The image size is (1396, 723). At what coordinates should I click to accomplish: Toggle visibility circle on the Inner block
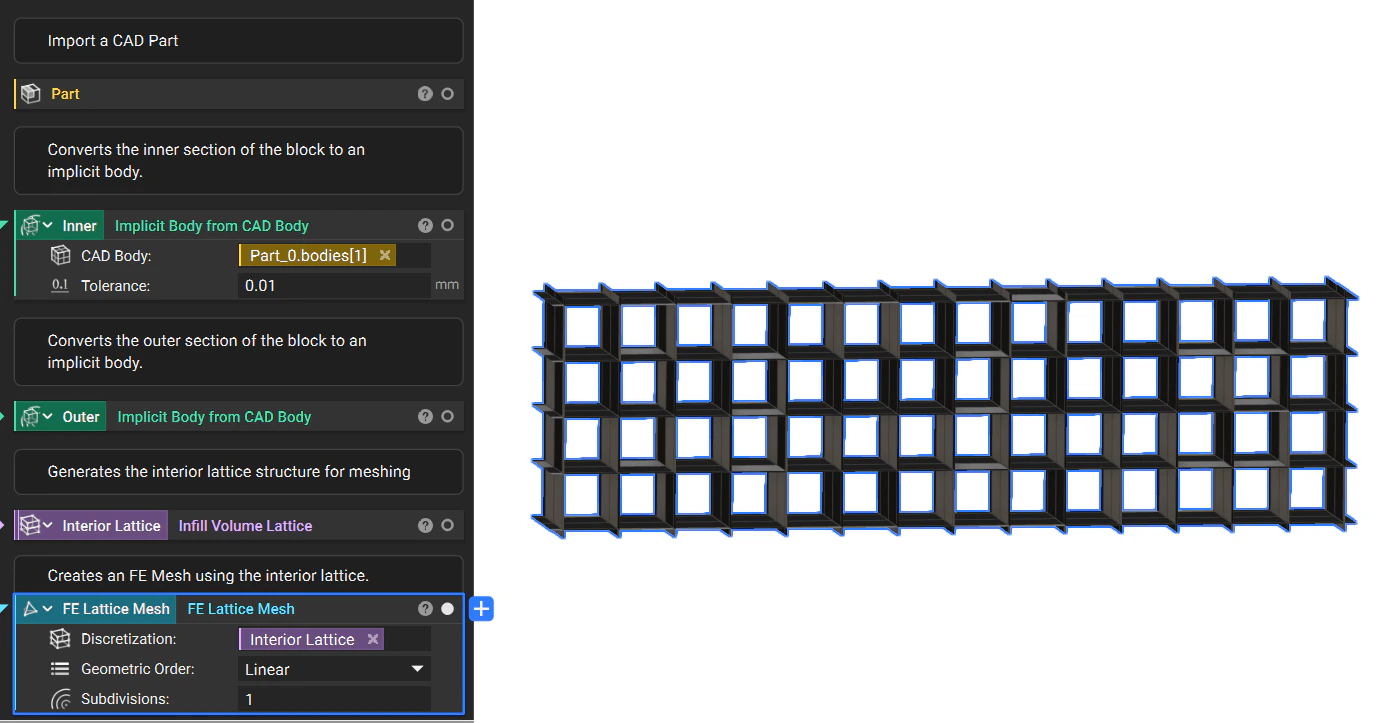point(447,225)
